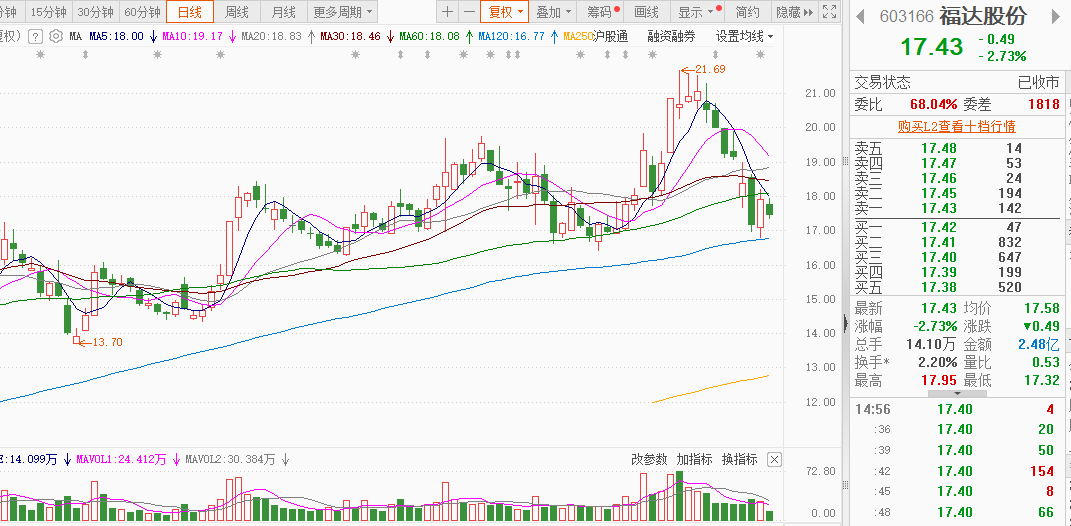
Task: Open the 设置均线 dropdown
Action: click(745, 36)
